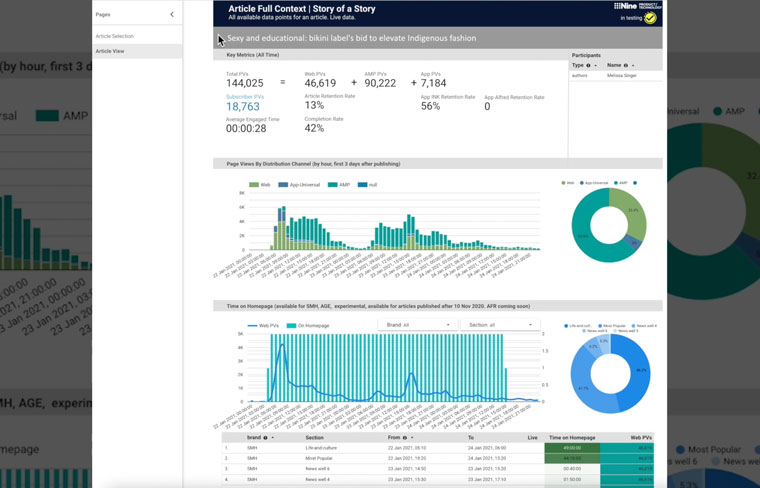
Task: Click the info icon beside Type header
Action: pyautogui.click(x=588, y=65)
